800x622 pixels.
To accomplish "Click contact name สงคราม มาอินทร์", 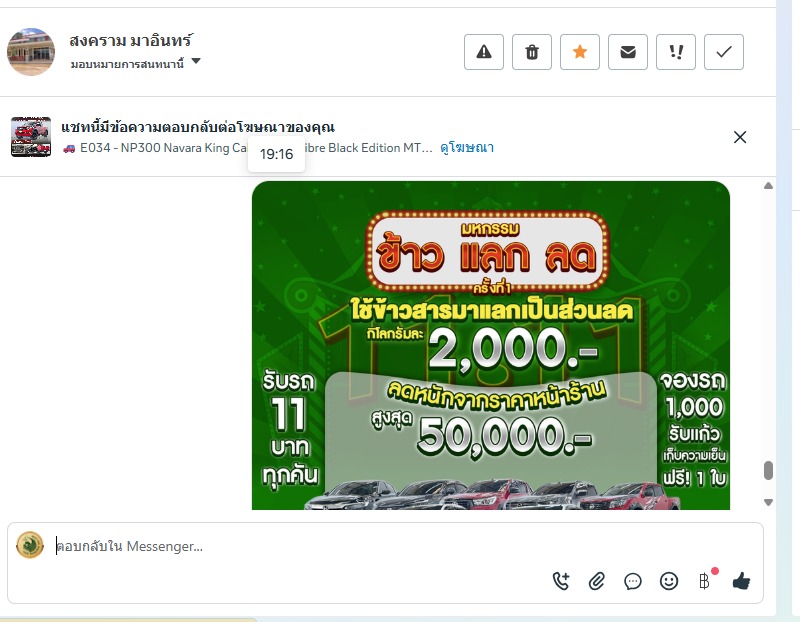I will click(x=131, y=40).
